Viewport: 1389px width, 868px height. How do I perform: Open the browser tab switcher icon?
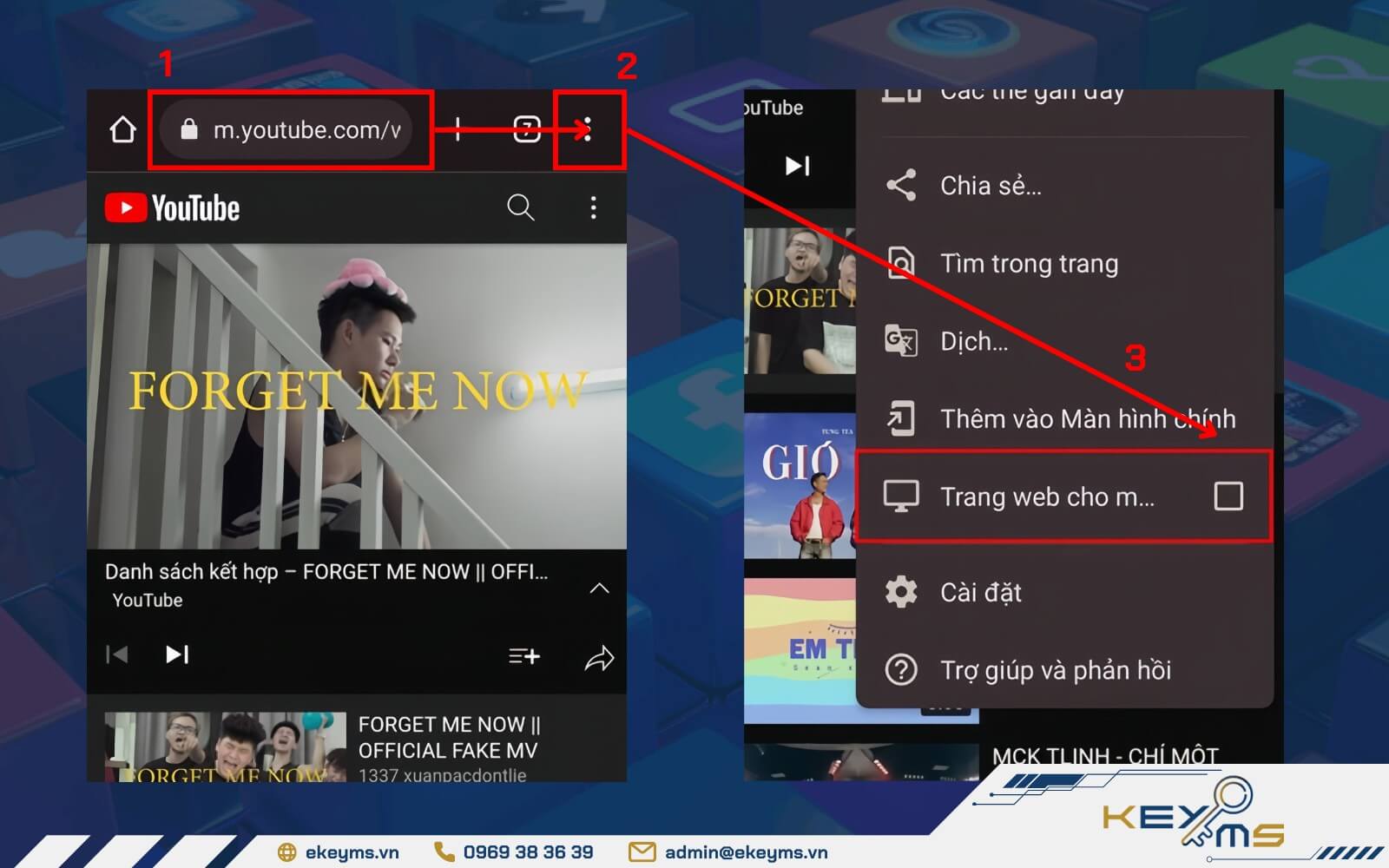tap(527, 130)
